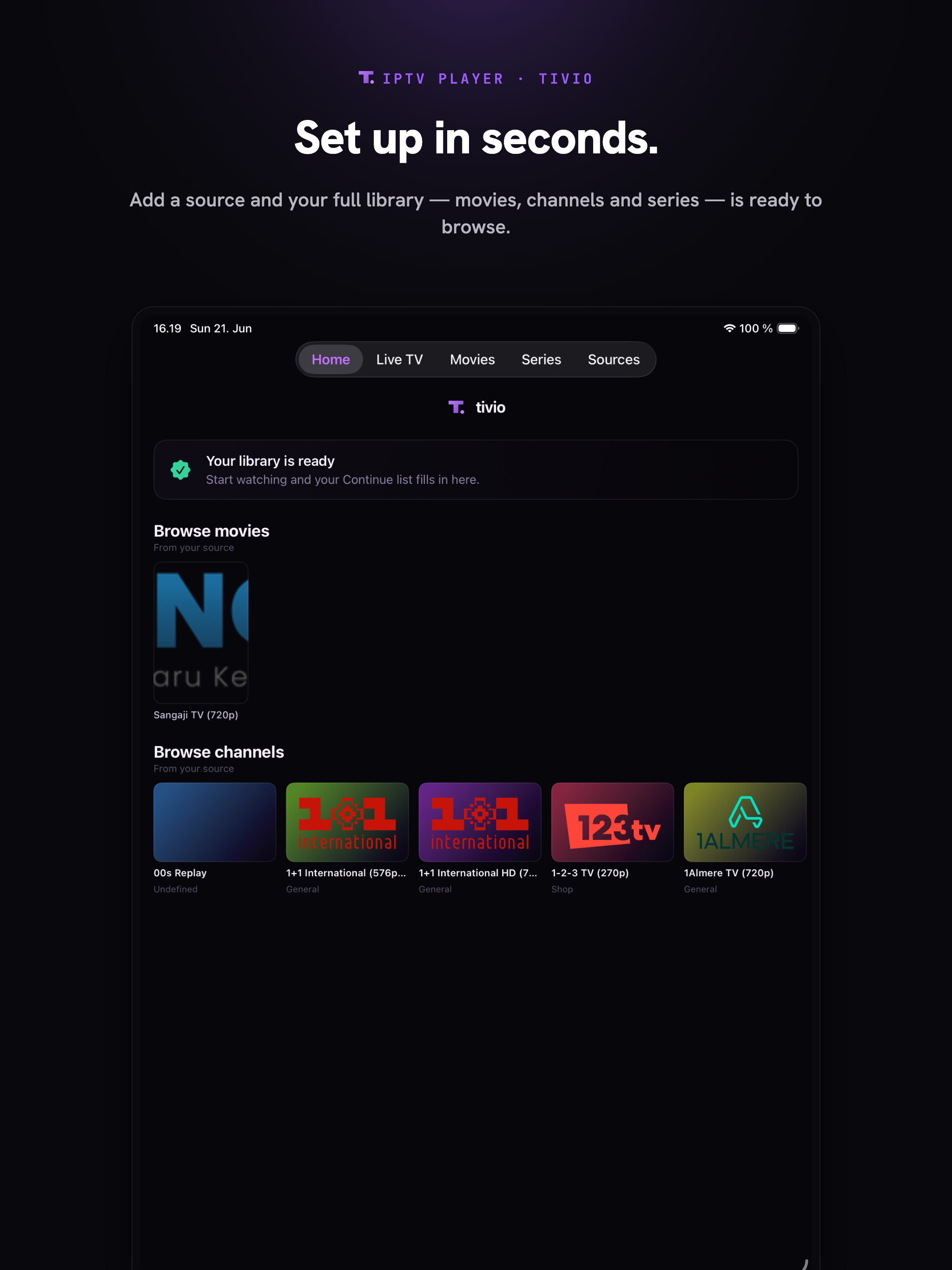Open the 00s Replay channel thumbnail
This screenshot has height=1270, width=952.
pyautogui.click(x=215, y=821)
